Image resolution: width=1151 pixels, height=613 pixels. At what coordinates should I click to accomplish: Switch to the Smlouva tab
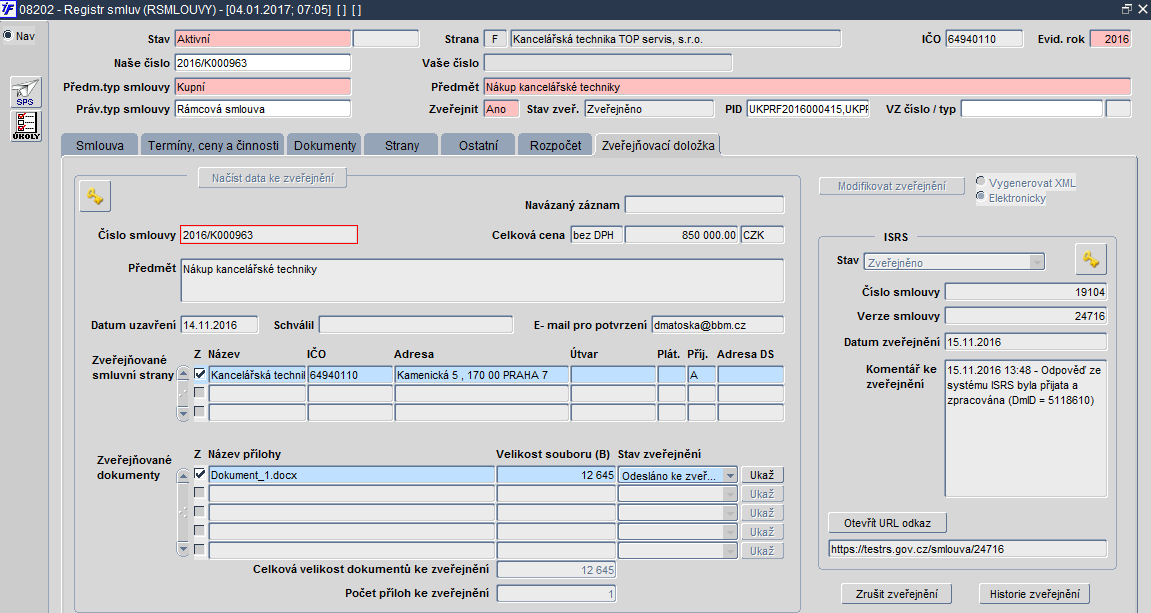coord(100,145)
